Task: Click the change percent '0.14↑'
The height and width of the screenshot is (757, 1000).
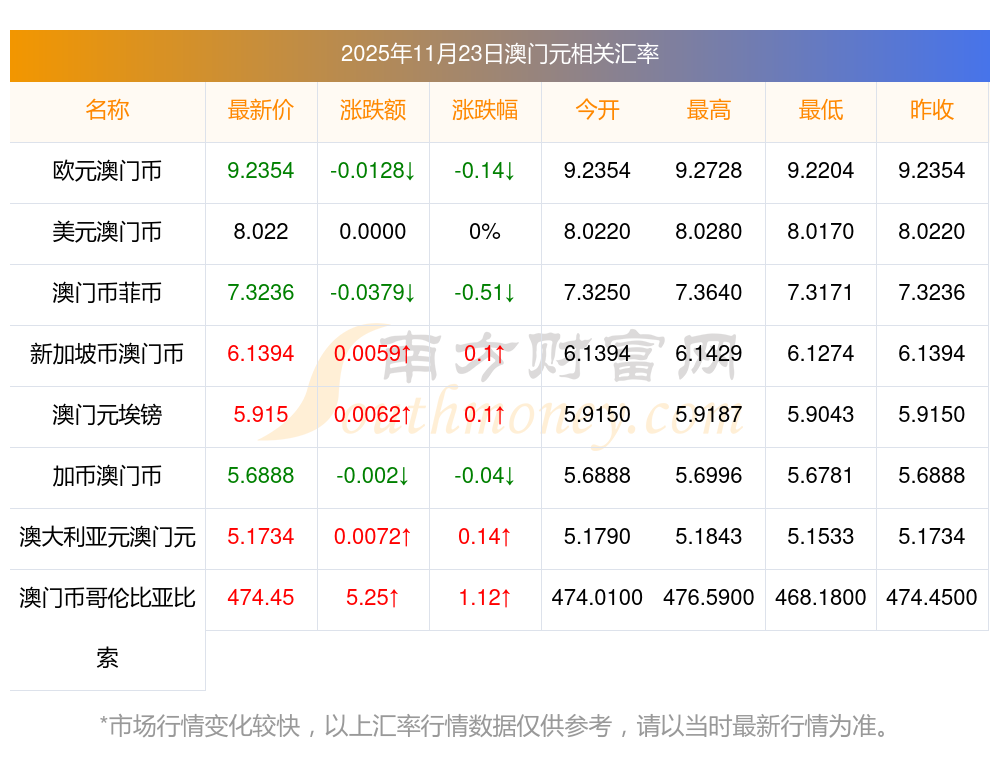Action: 485,536
